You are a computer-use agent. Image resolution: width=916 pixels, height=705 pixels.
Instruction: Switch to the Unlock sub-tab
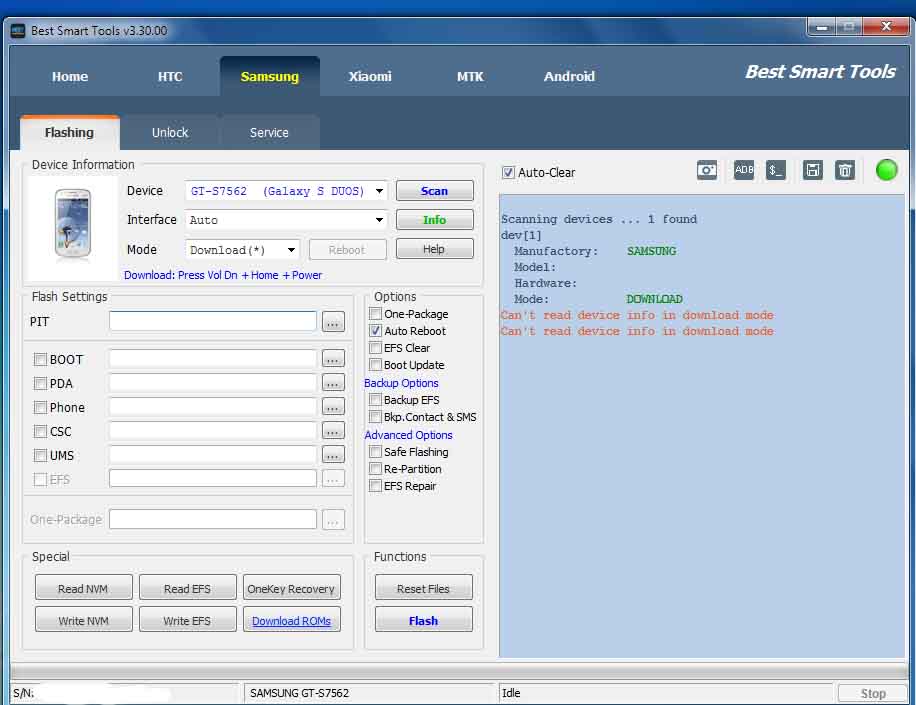170,133
